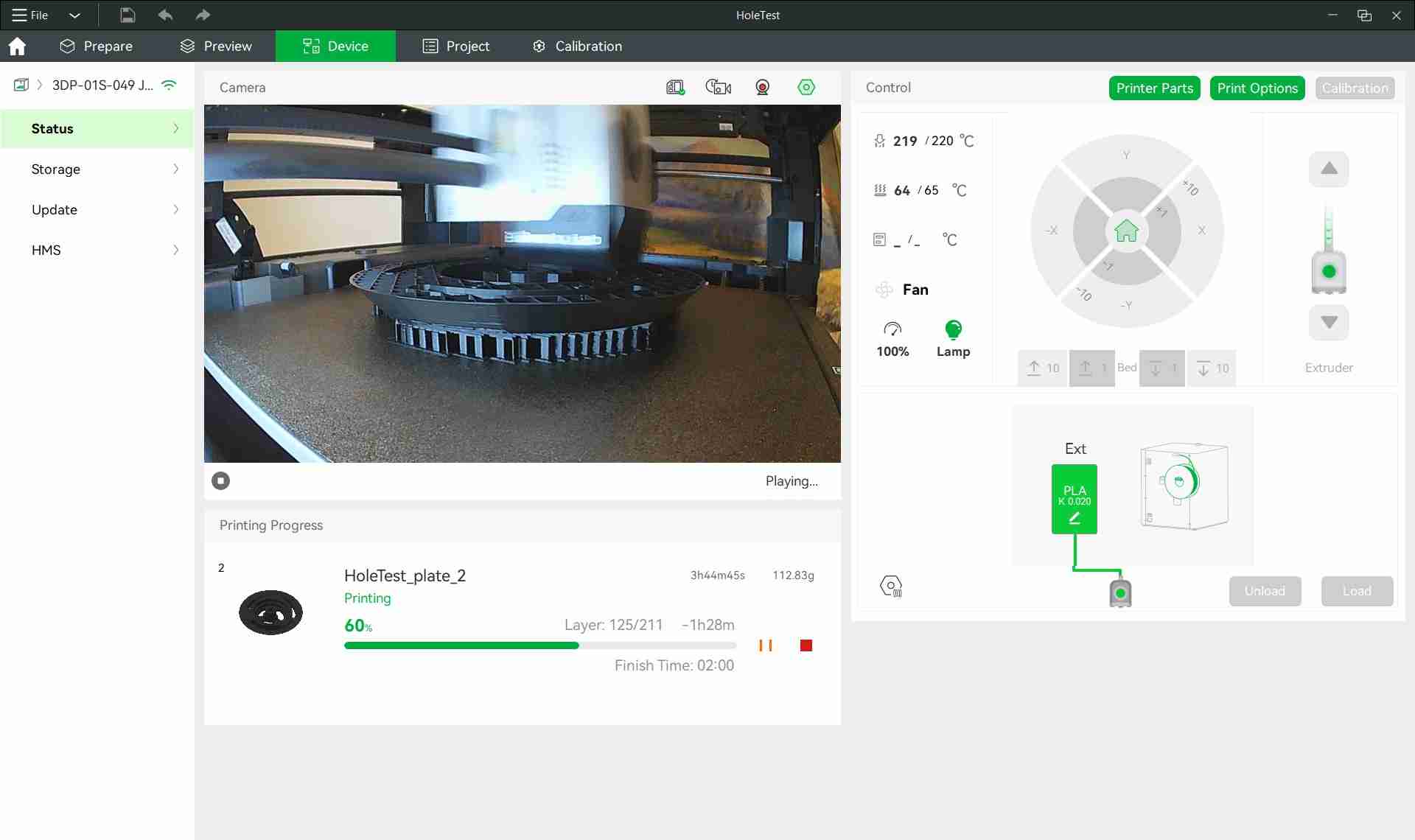
Task: Click the printer enclosure diagram image
Action: [1184, 486]
